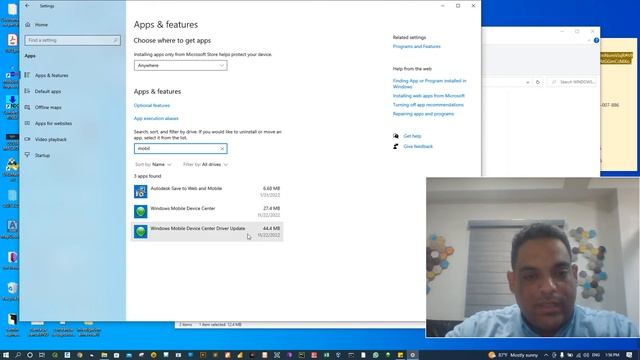Image resolution: width=640 pixels, height=360 pixels.
Task: Open the App execution aliases link
Action: click(156, 118)
